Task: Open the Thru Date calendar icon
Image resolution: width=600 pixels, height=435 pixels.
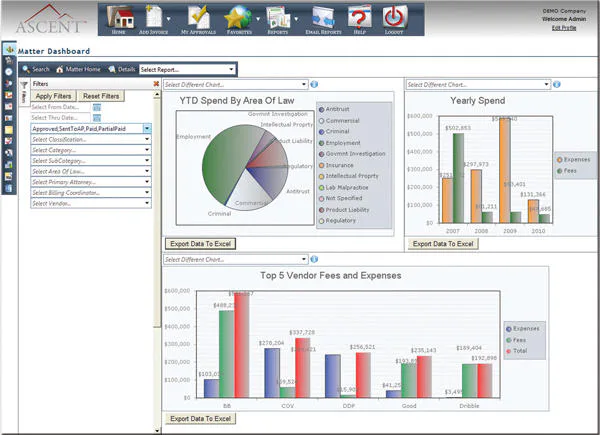Action: [x=97, y=118]
